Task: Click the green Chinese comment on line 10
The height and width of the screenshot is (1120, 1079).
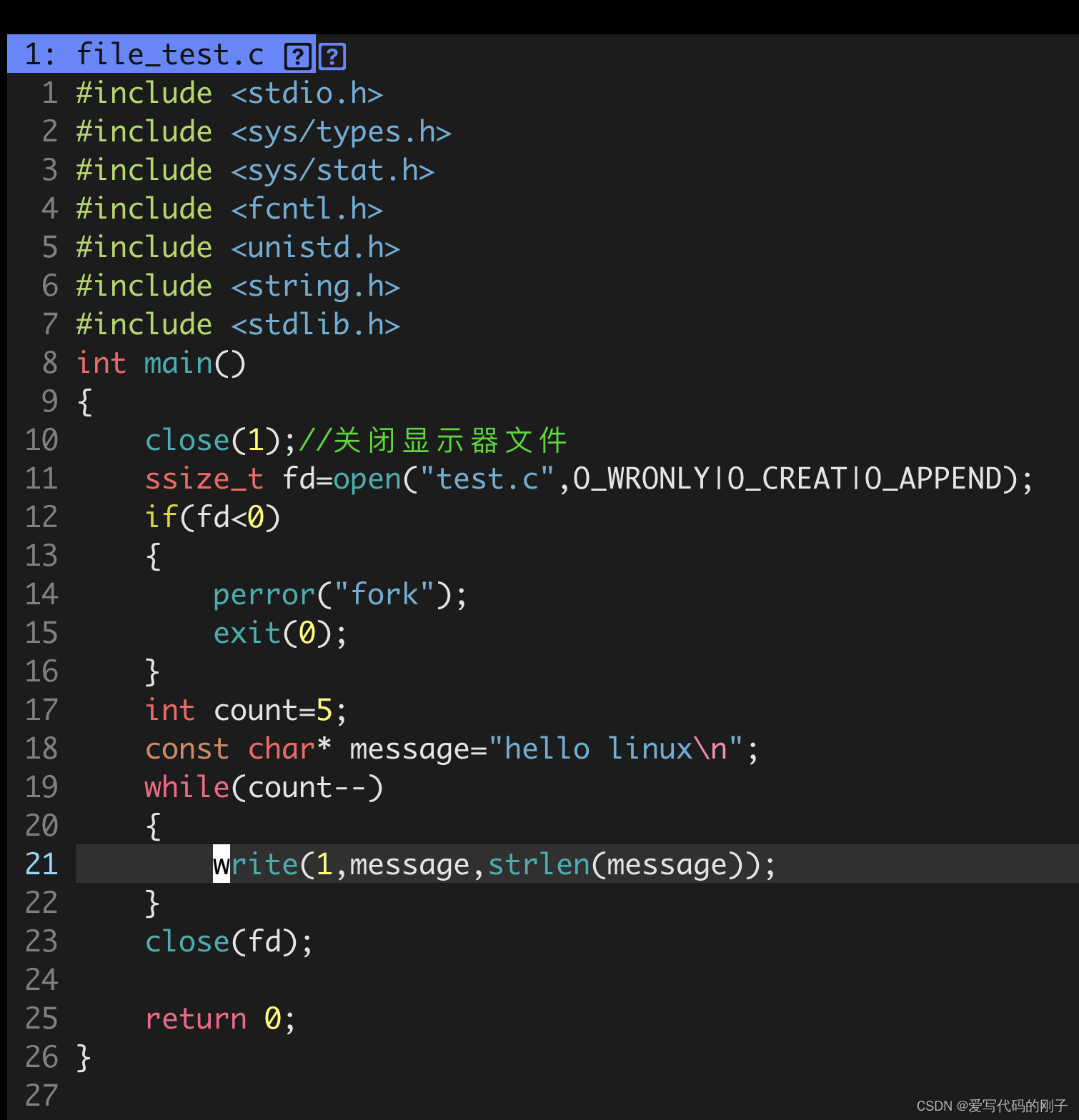Action: click(x=433, y=441)
